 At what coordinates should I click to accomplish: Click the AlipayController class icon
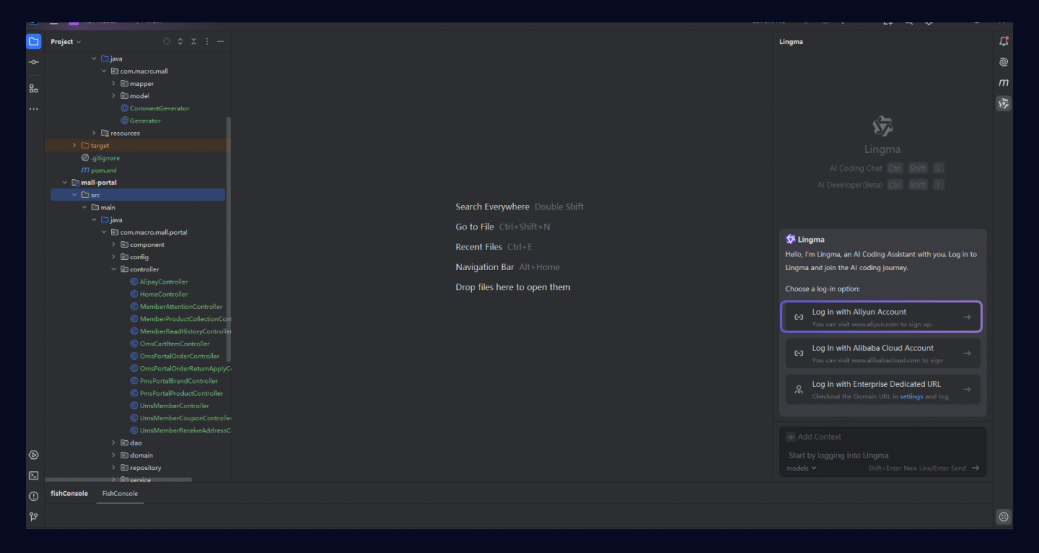point(134,282)
